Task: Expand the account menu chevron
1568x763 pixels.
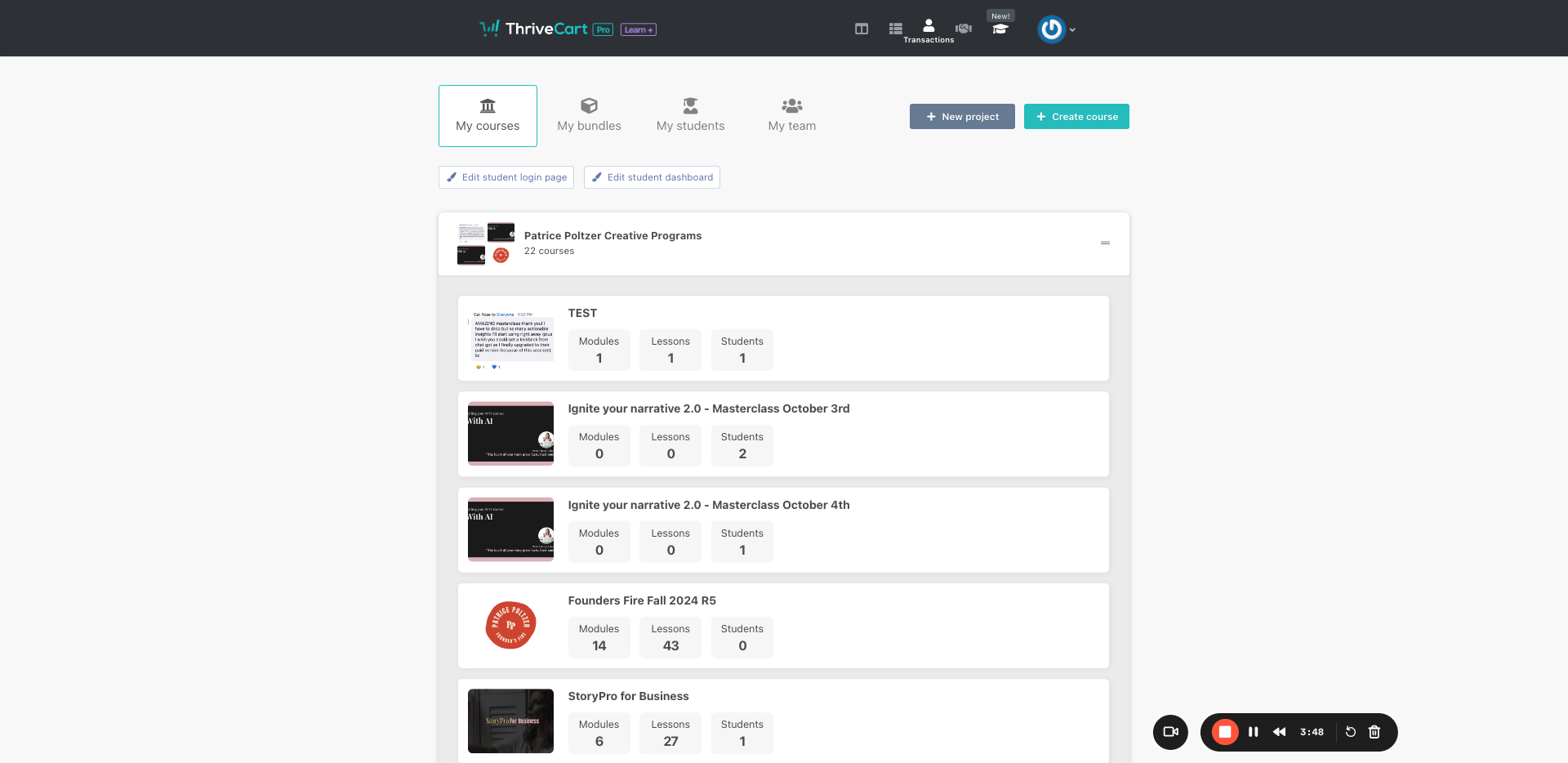Action: [x=1072, y=30]
